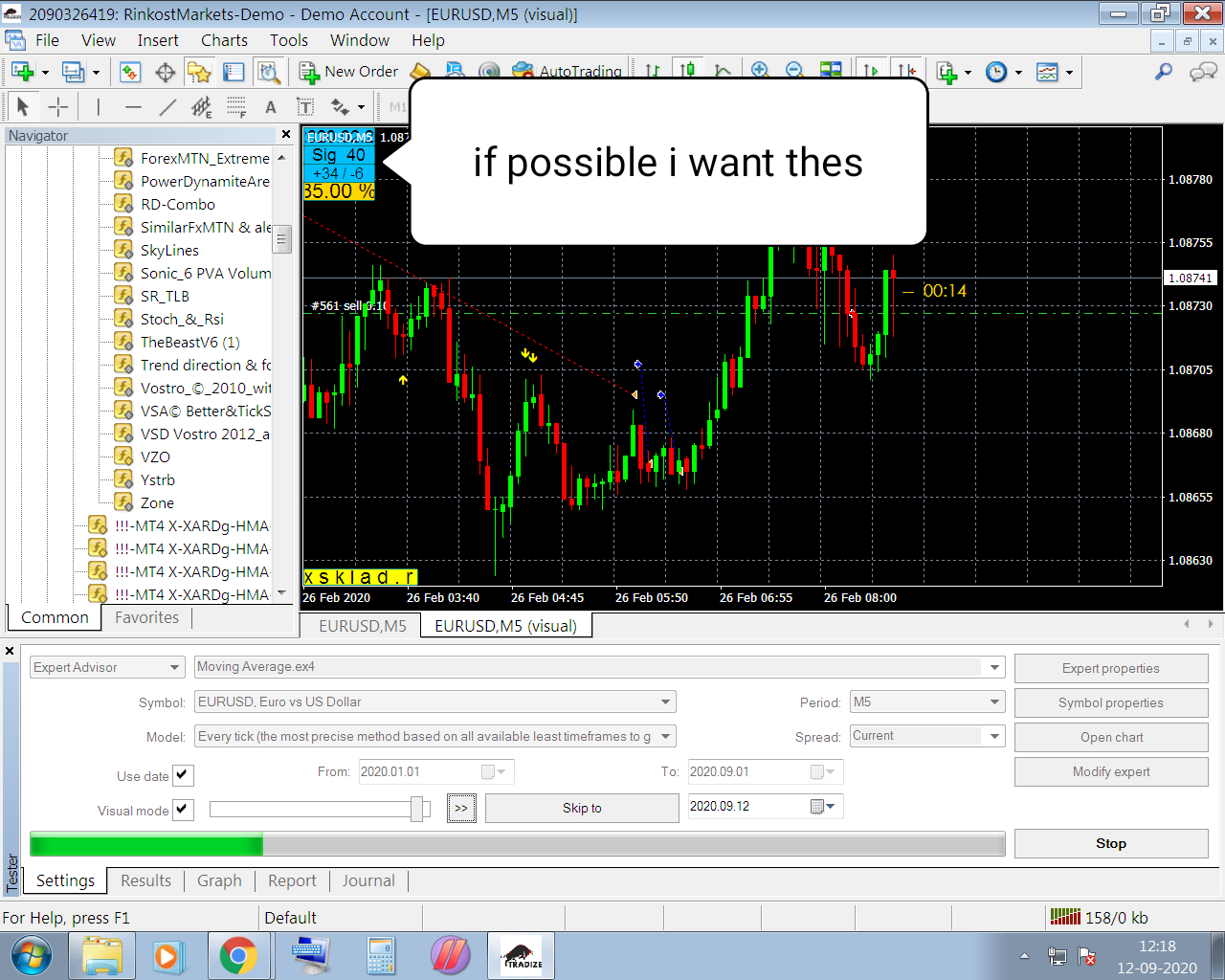
Task: Open the search magnifier in toolbar
Action: (1164, 72)
